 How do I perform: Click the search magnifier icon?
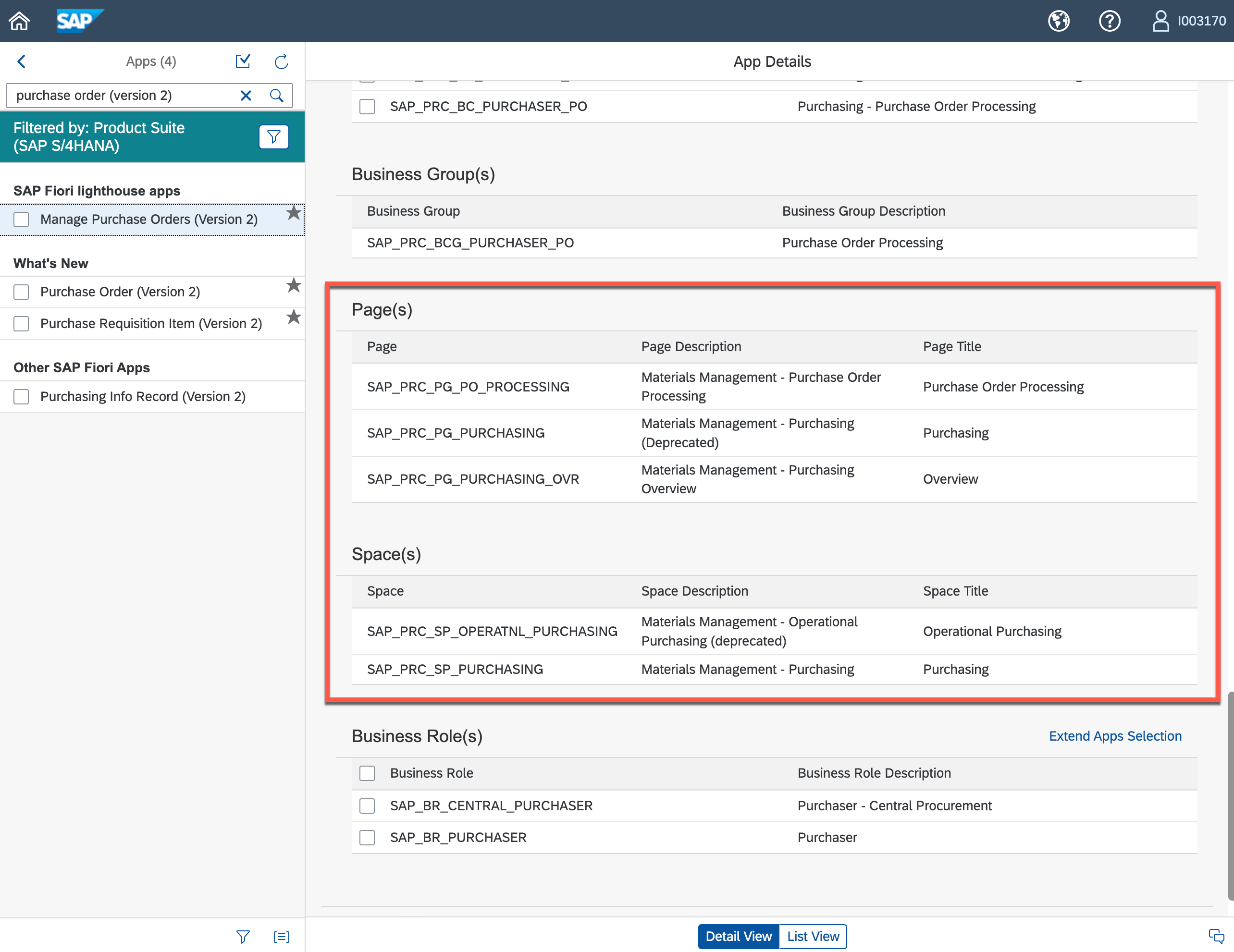[276, 96]
